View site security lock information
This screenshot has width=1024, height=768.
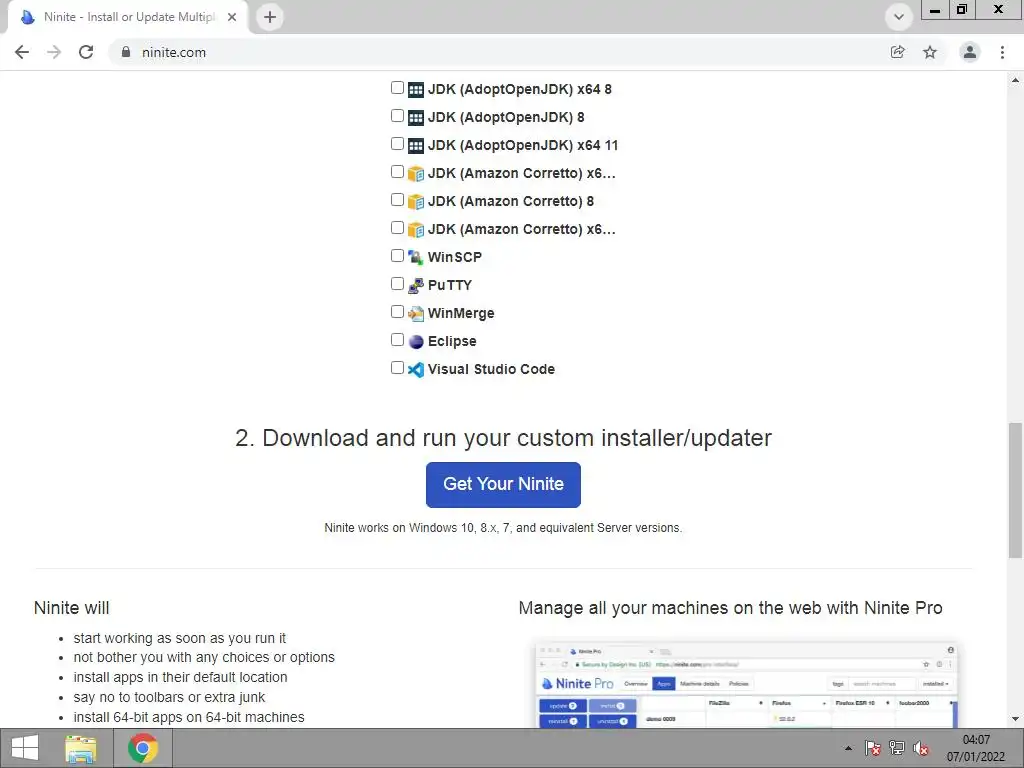click(126, 52)
